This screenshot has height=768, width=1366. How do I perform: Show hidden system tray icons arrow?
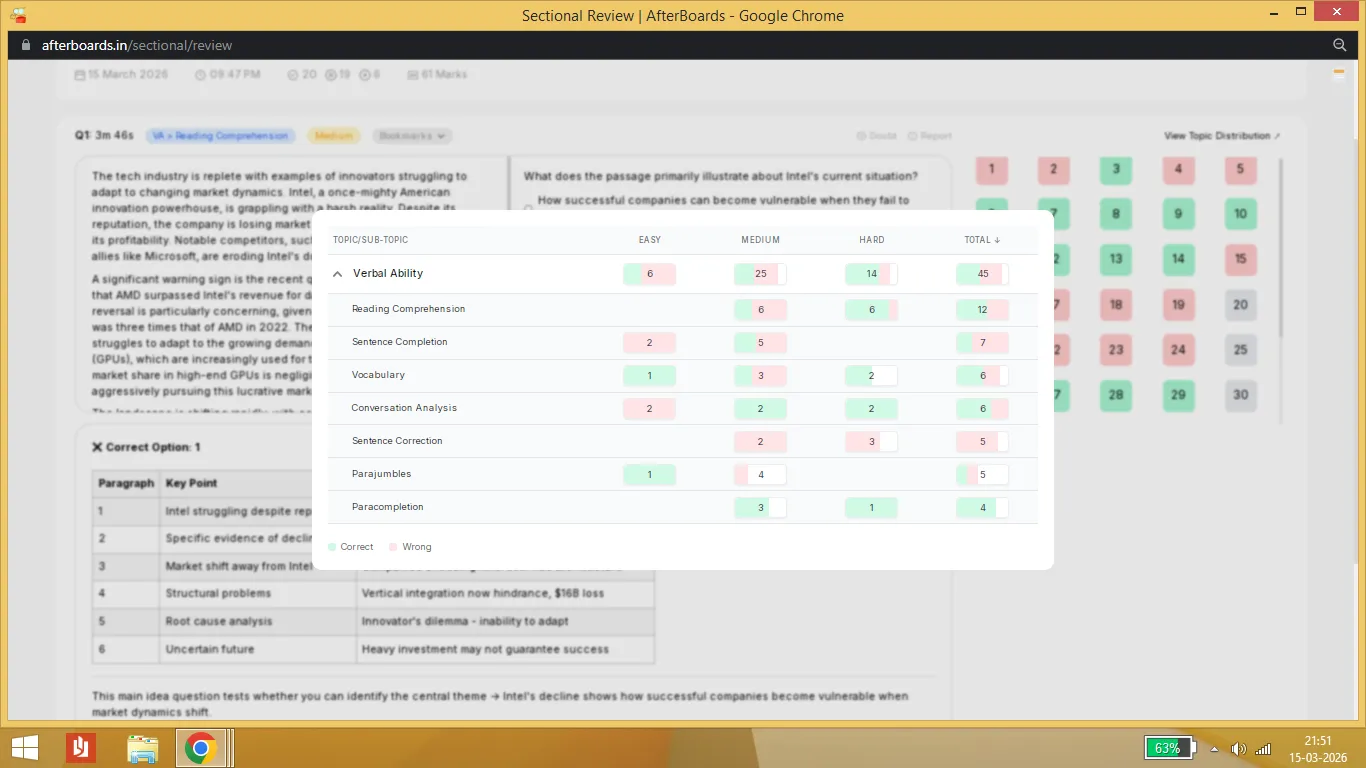(x=1215, y=749)
